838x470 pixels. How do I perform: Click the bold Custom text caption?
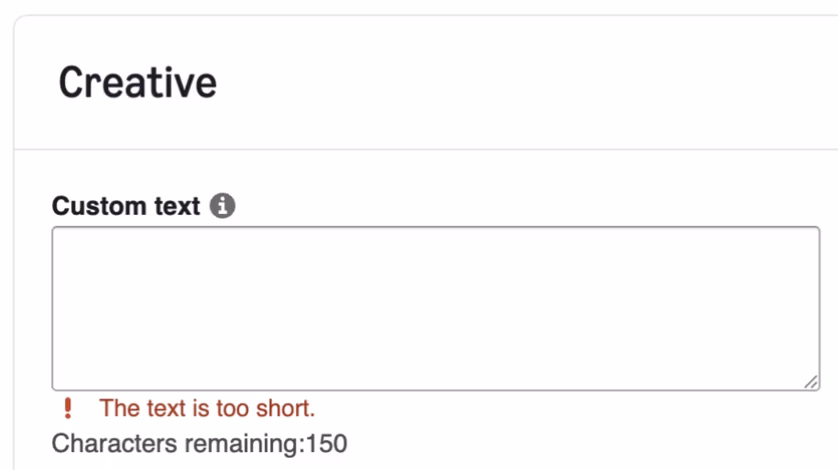(126, 207)
